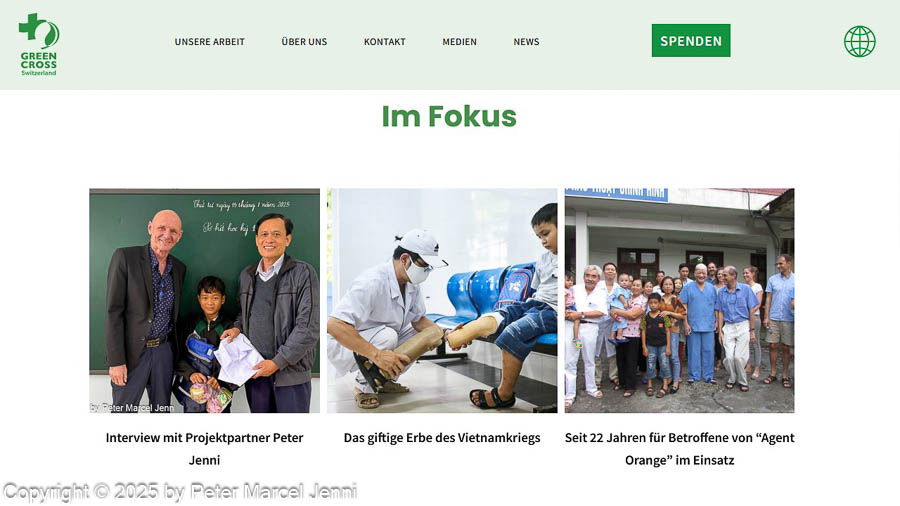Click the 'by Peter Marcel Jenni' photo credit

tap(132, 408)
